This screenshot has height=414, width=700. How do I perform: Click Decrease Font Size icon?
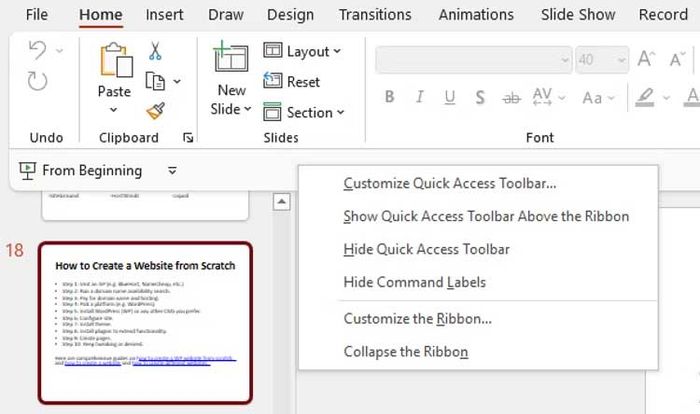(677, 59)
